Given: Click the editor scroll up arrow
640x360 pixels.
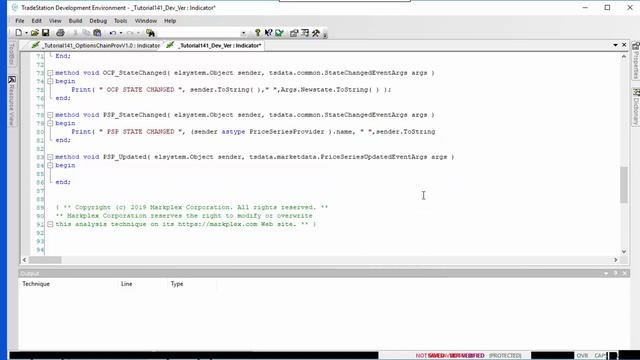Looking at the screenshot, I should [x=624, y=57].
